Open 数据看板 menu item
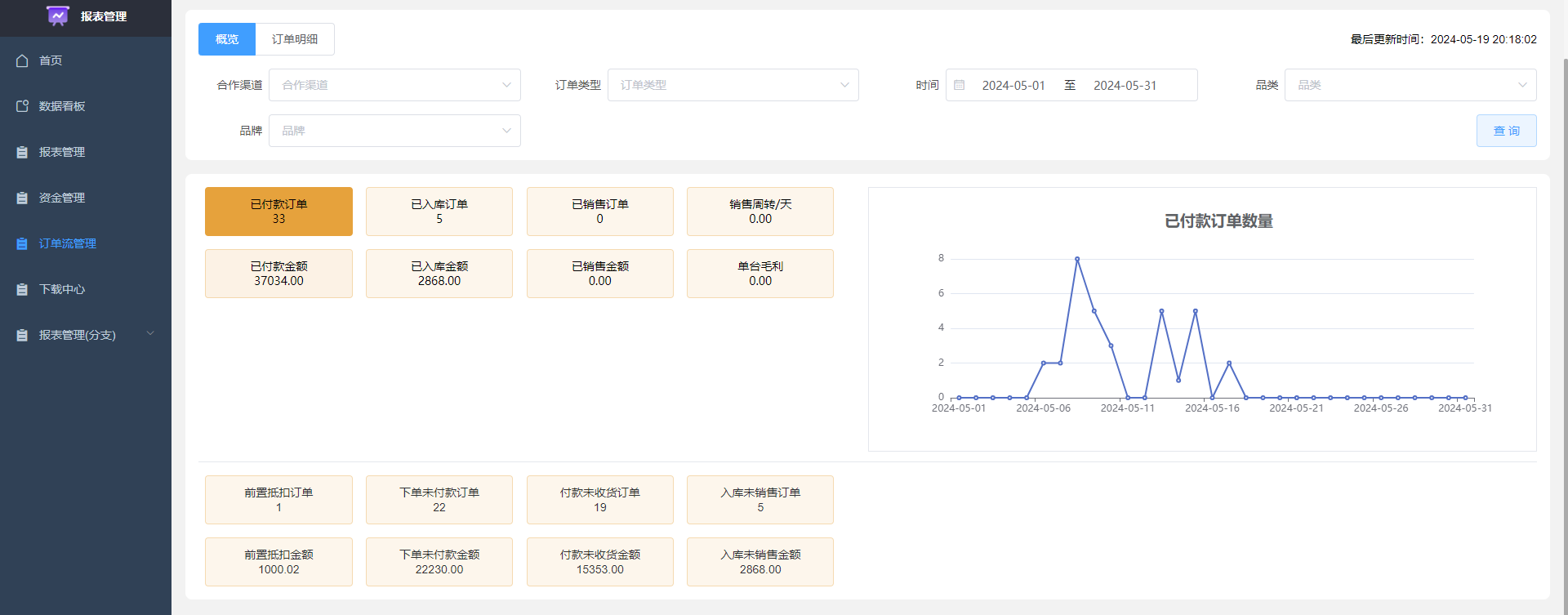 click(x=86, y=106)
